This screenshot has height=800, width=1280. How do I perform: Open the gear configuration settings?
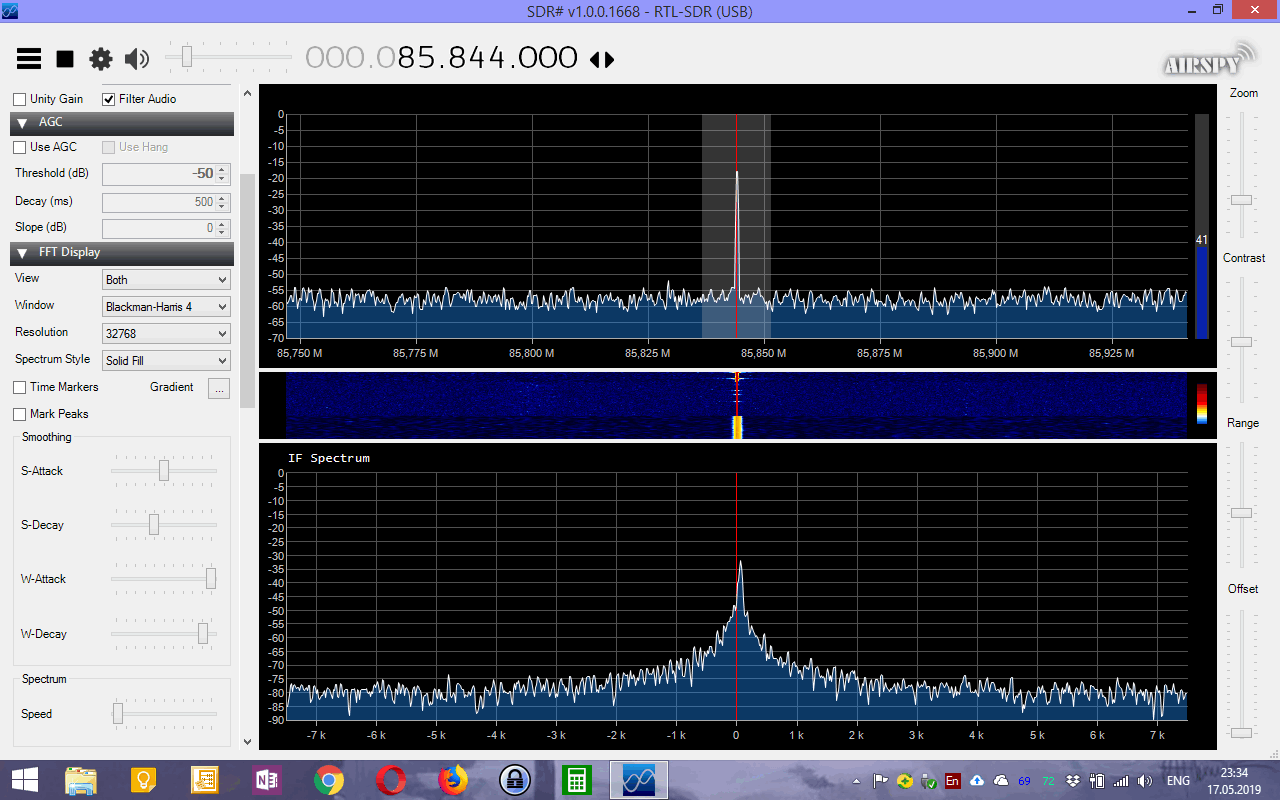[101, 59]
